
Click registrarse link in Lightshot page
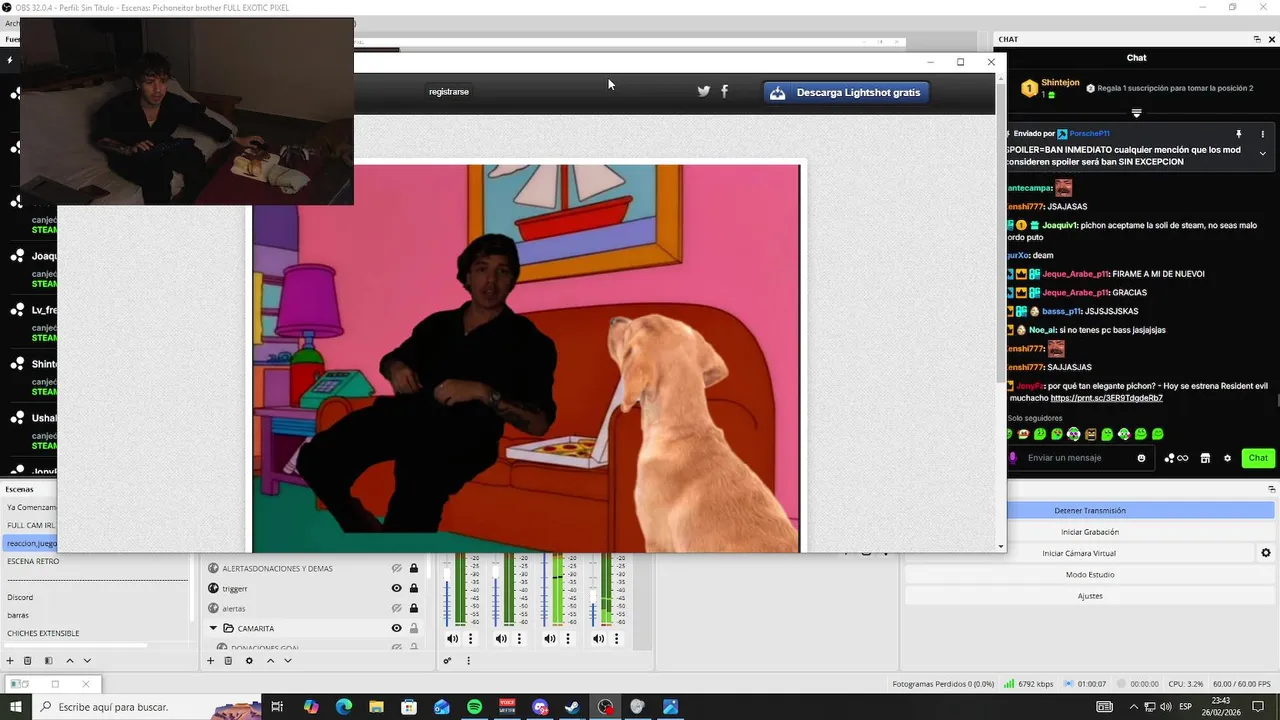pyautogui.click(x=449, y=91)
